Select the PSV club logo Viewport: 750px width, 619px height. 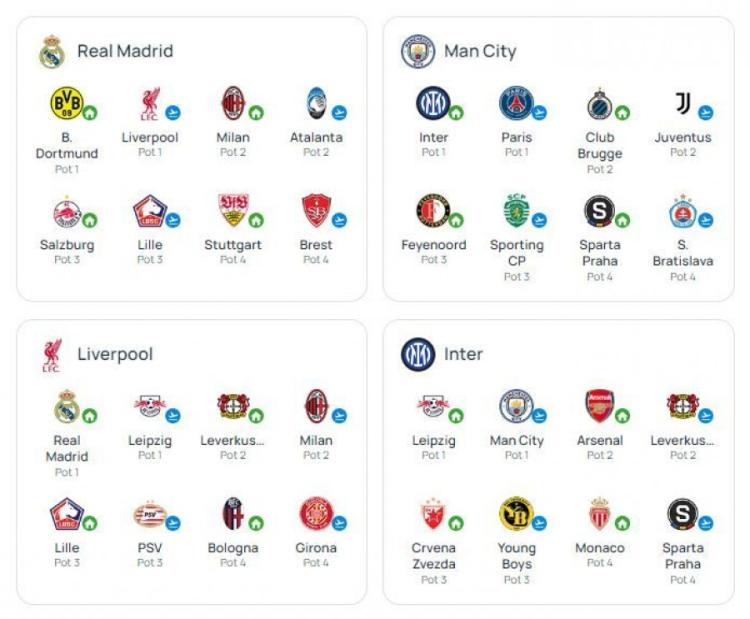[149, 514]
